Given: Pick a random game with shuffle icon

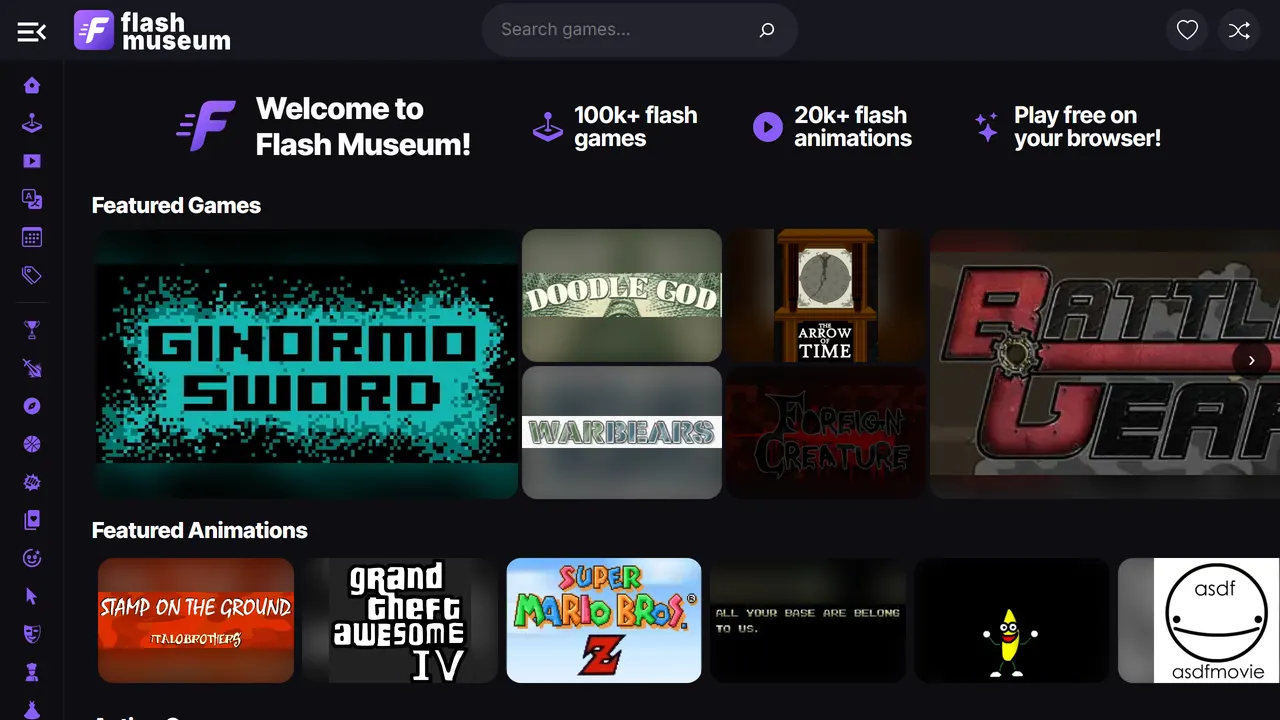Looking at the screenshot, I should (1239, 31).
